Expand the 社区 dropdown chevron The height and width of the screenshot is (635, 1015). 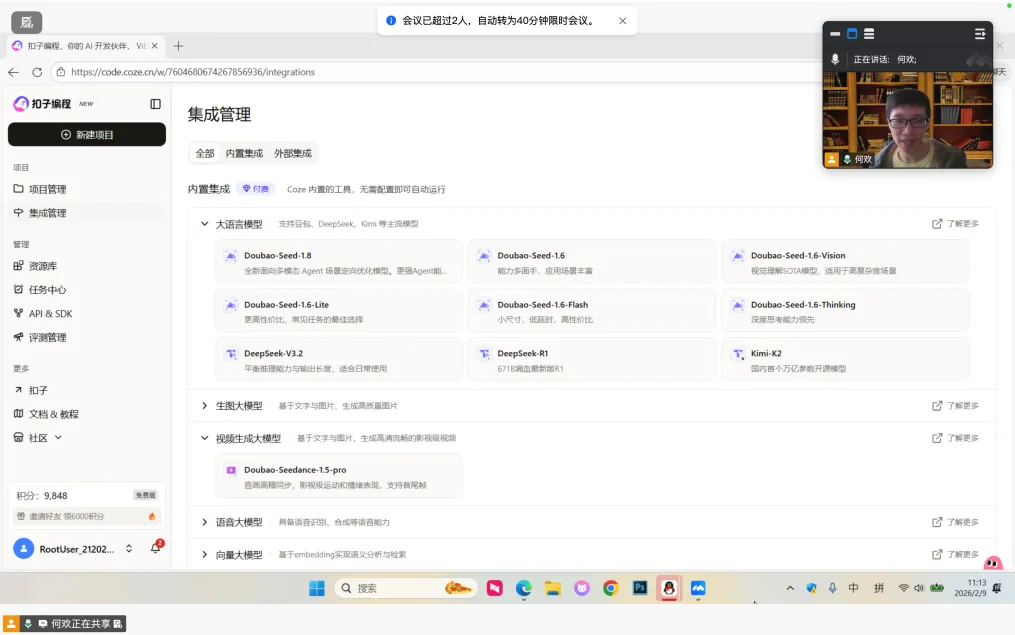pyautogui.click(x=58, y=438)
